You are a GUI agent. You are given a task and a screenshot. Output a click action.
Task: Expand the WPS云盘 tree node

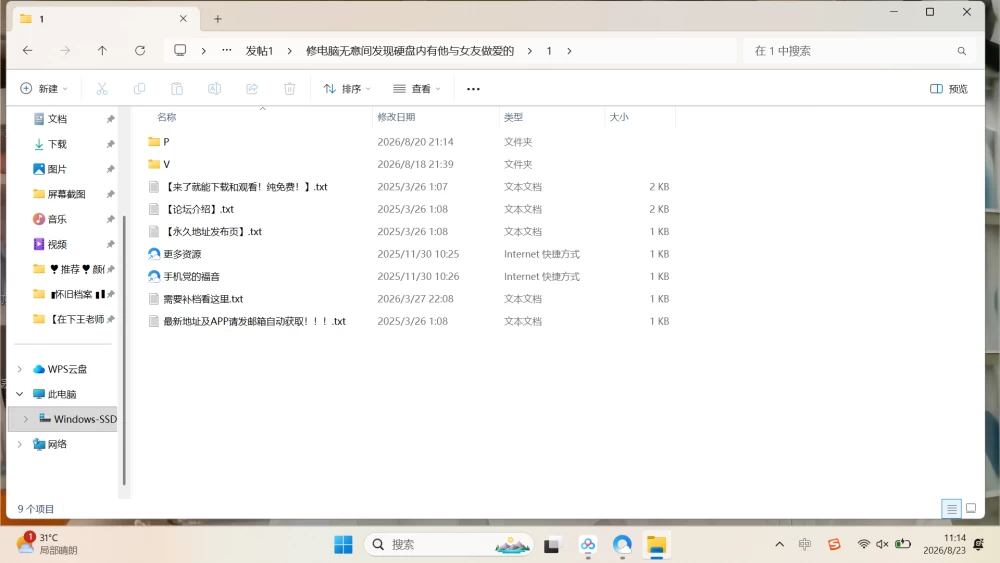click(x=19, y=369)
